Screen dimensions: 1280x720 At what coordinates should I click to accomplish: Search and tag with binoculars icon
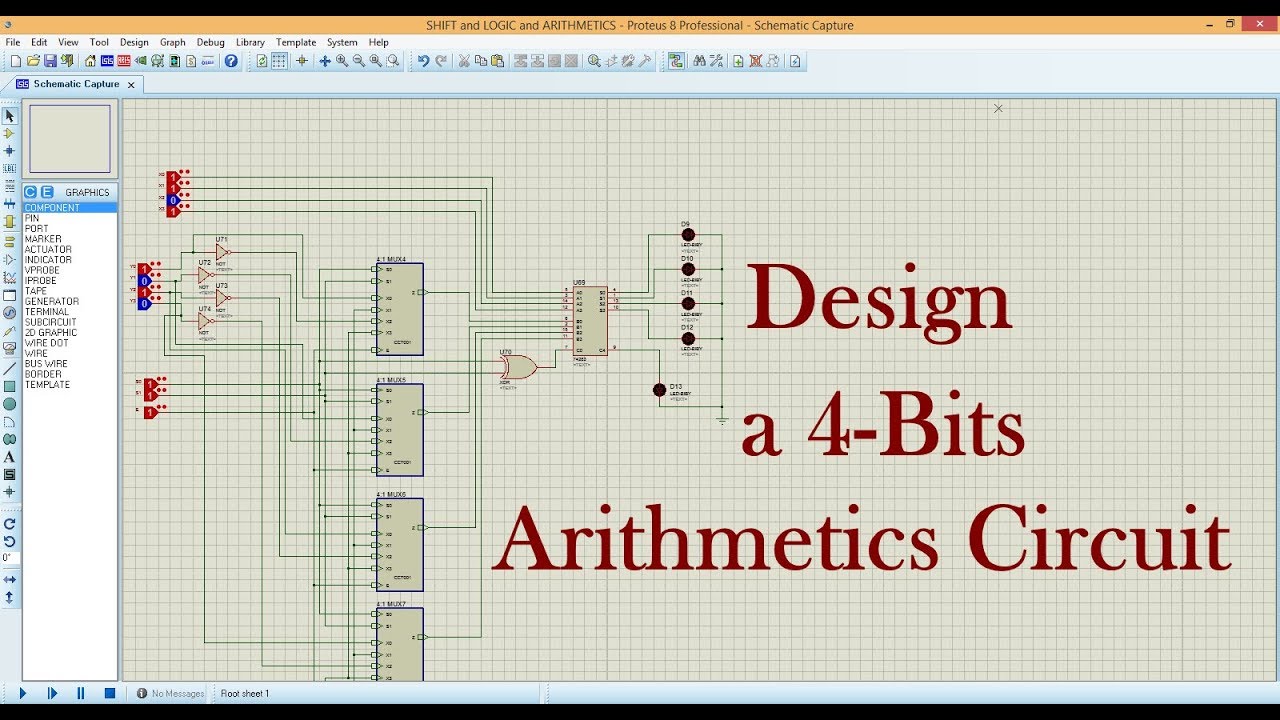pyautogui.click(x=700, y=61)
